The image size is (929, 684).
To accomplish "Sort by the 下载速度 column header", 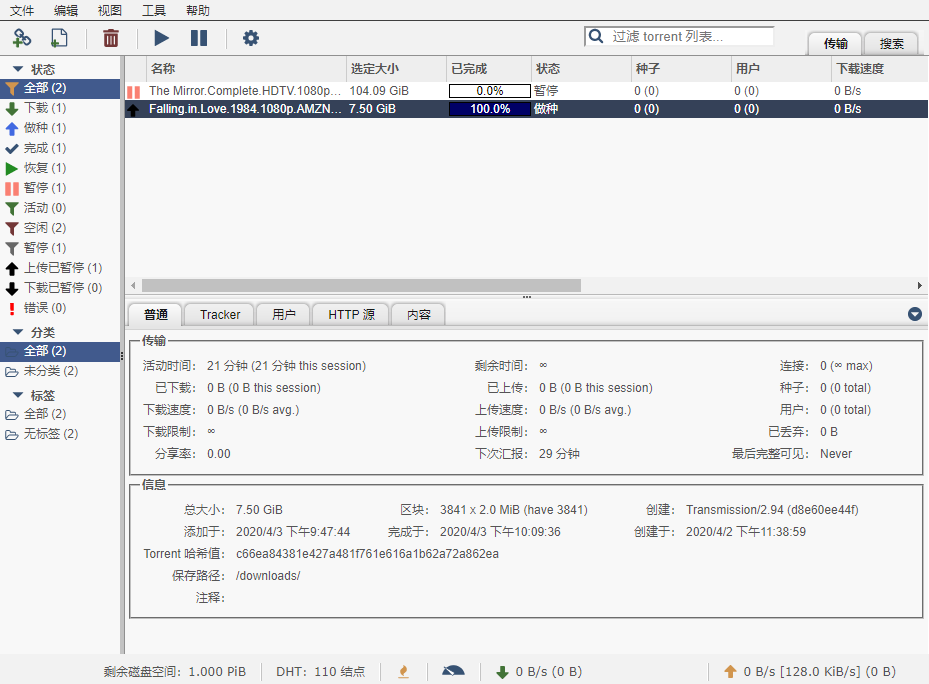I will click(880, 69).
